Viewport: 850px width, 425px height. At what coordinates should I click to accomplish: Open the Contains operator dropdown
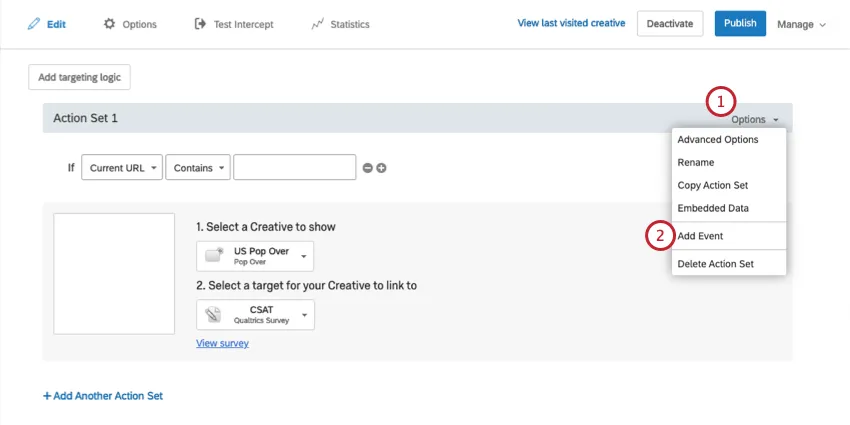pyautogui.click(x=198, y=168)
